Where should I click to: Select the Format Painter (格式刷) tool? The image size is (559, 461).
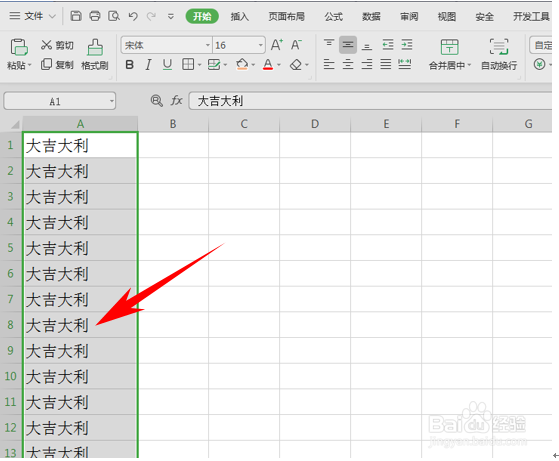[95, 54]
